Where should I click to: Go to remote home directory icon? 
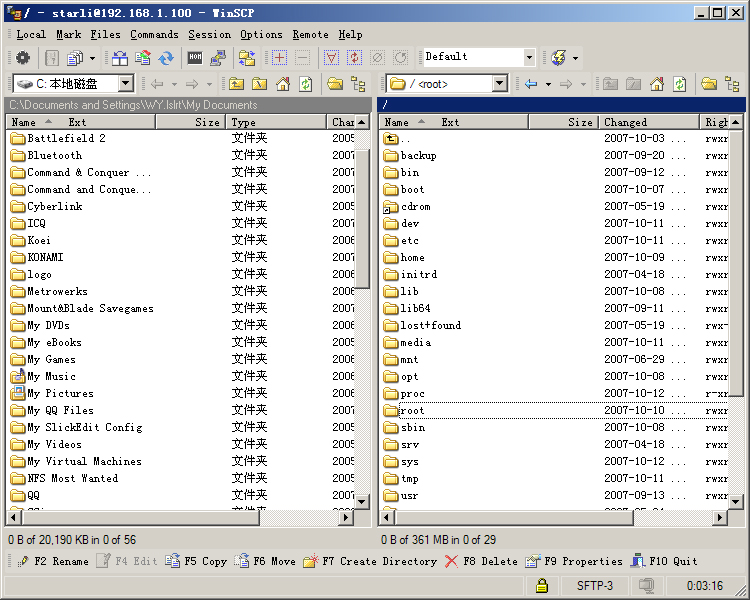coord(657,84)
